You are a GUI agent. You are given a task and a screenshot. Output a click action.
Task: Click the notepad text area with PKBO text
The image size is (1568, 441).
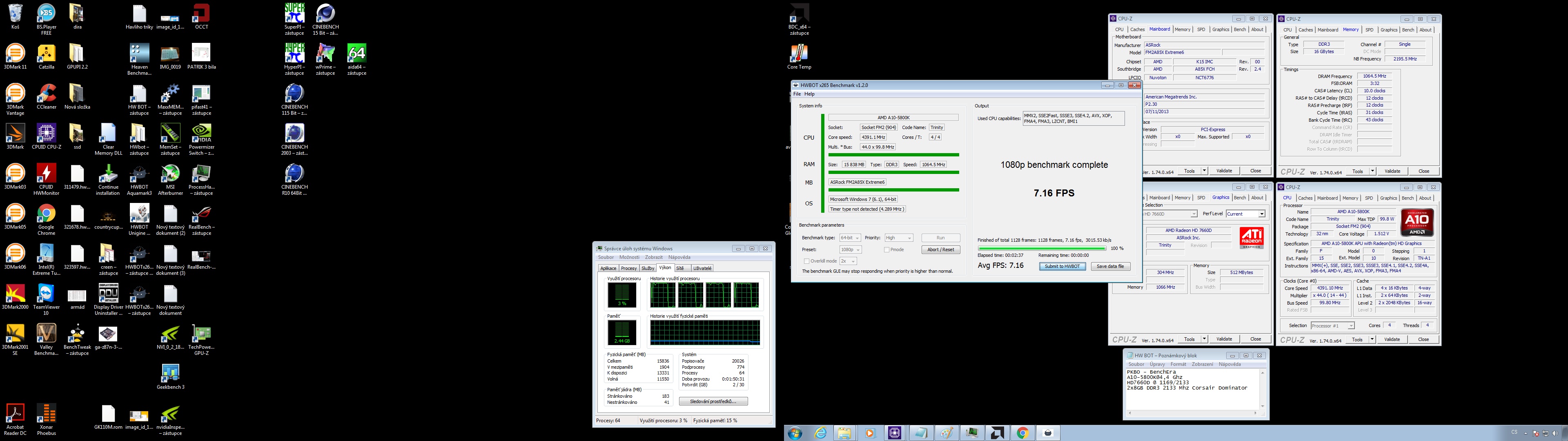click(1192, 389)
